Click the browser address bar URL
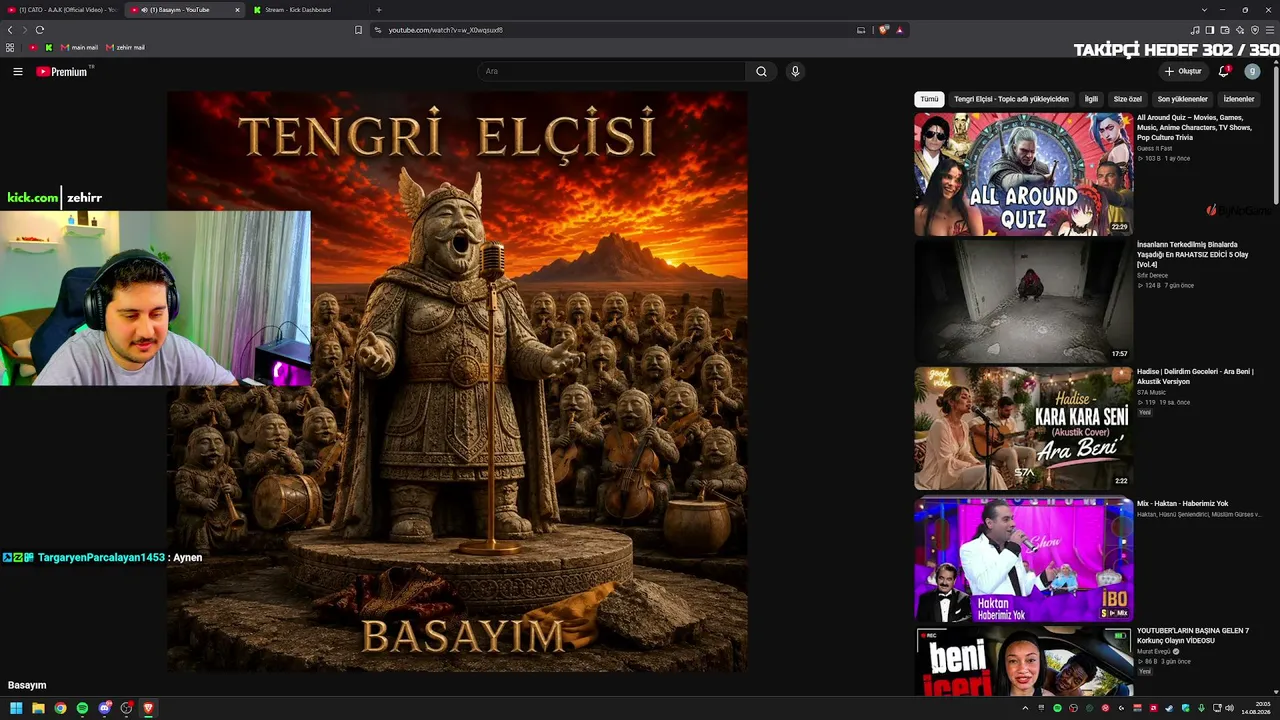Image resolution: width=1280 pixels, height=720 pixels. tap(445, 30)
